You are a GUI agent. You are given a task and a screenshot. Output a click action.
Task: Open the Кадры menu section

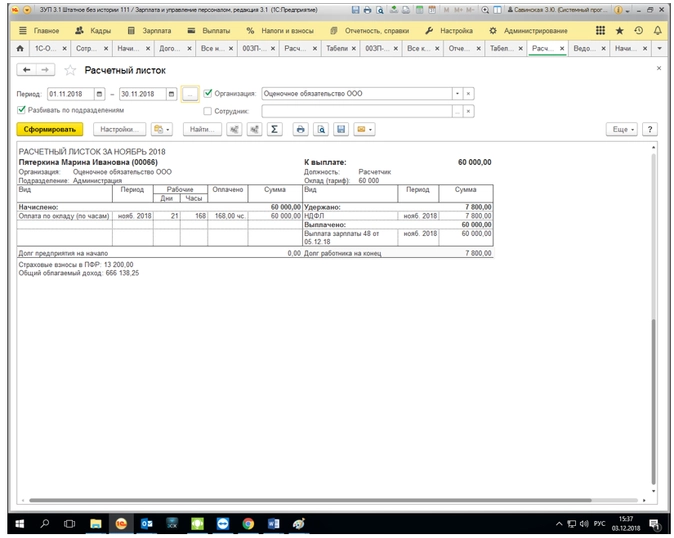point(93,31)
